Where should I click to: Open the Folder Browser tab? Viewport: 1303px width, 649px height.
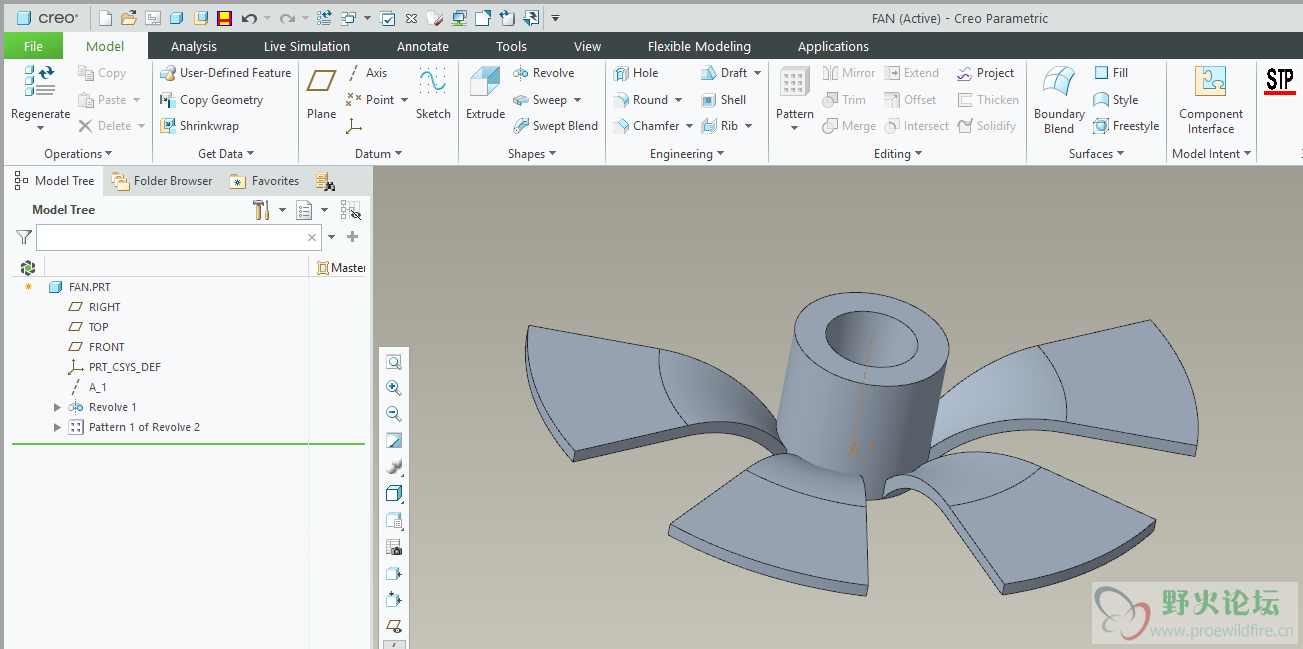(x=162, y=181)
